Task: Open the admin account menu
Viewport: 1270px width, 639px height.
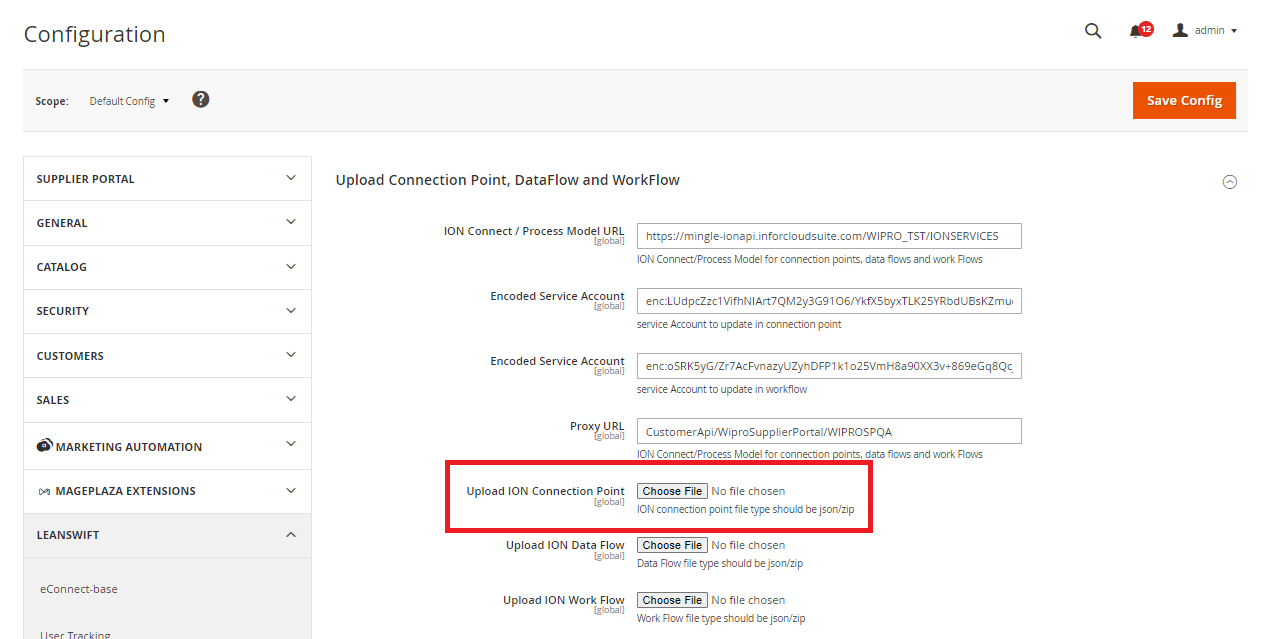Action: pos(1205,31)
